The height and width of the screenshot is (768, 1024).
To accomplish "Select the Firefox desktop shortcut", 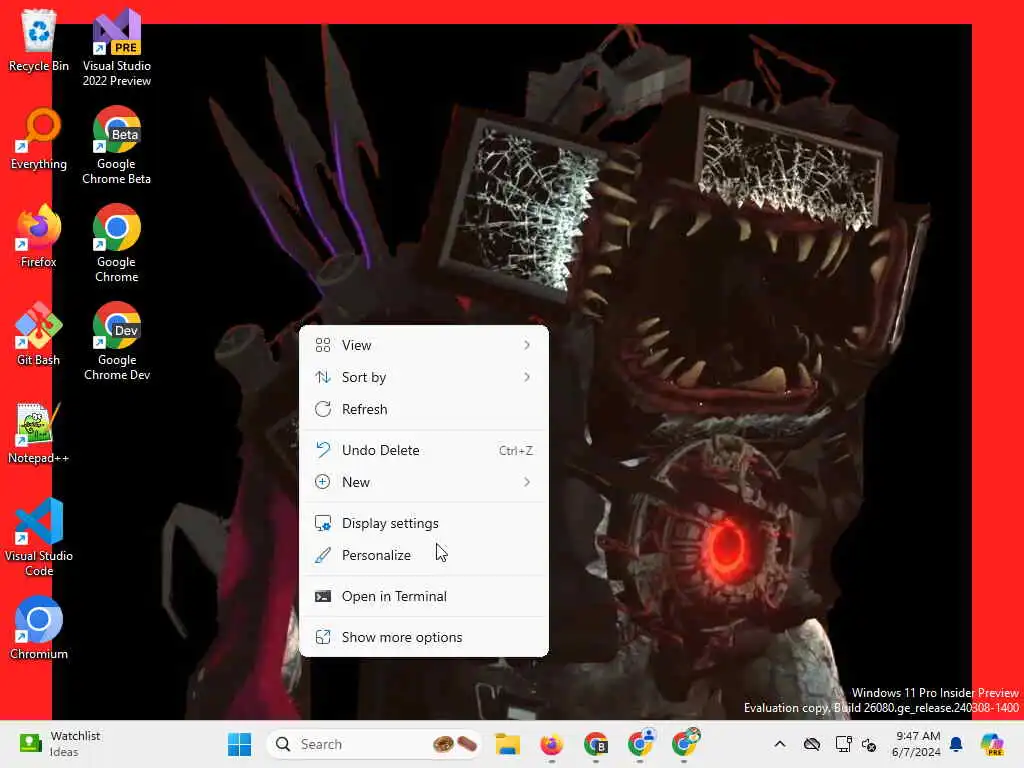I will click(39, 236).
